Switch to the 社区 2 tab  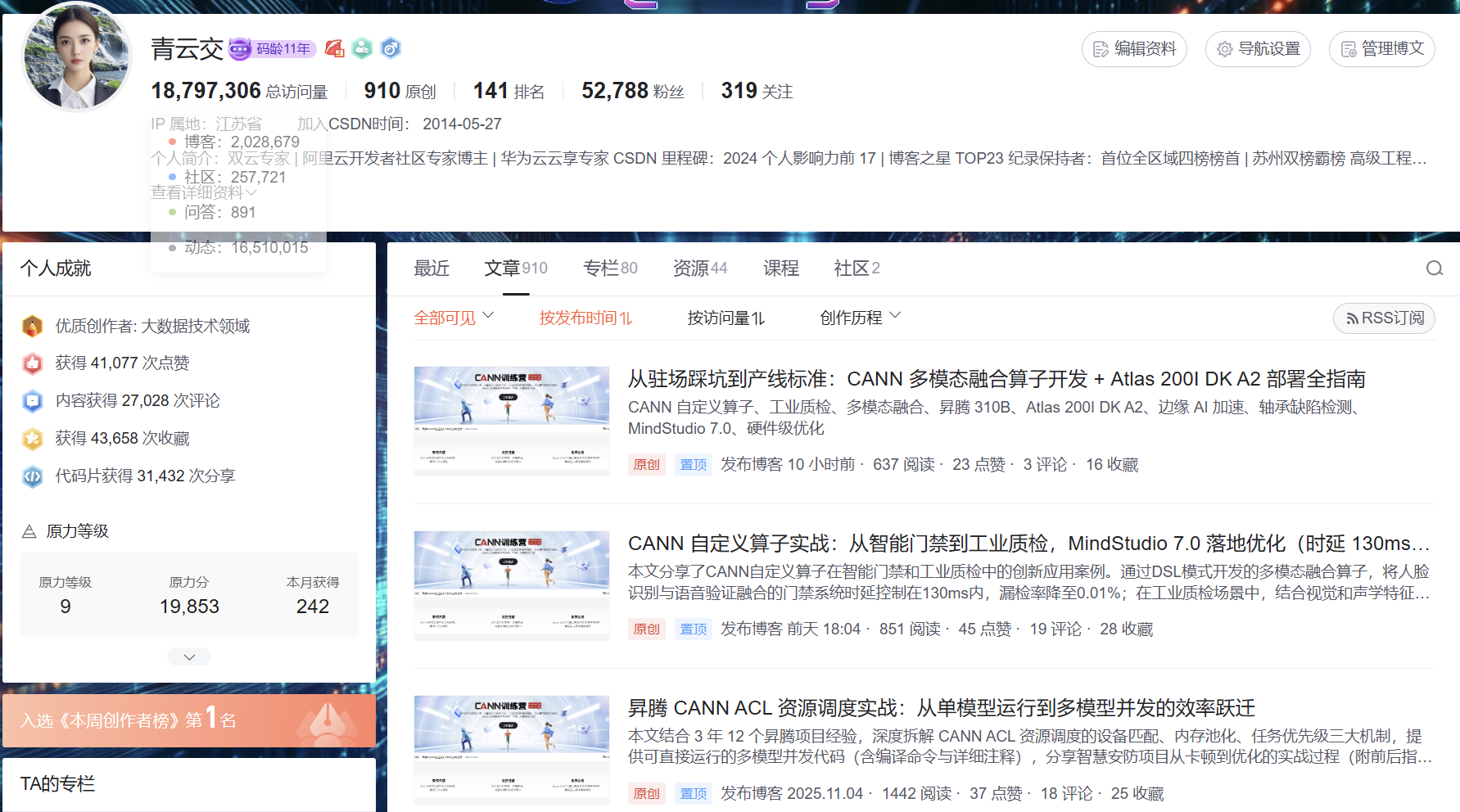pyautogui.click(x=857, y=268)
